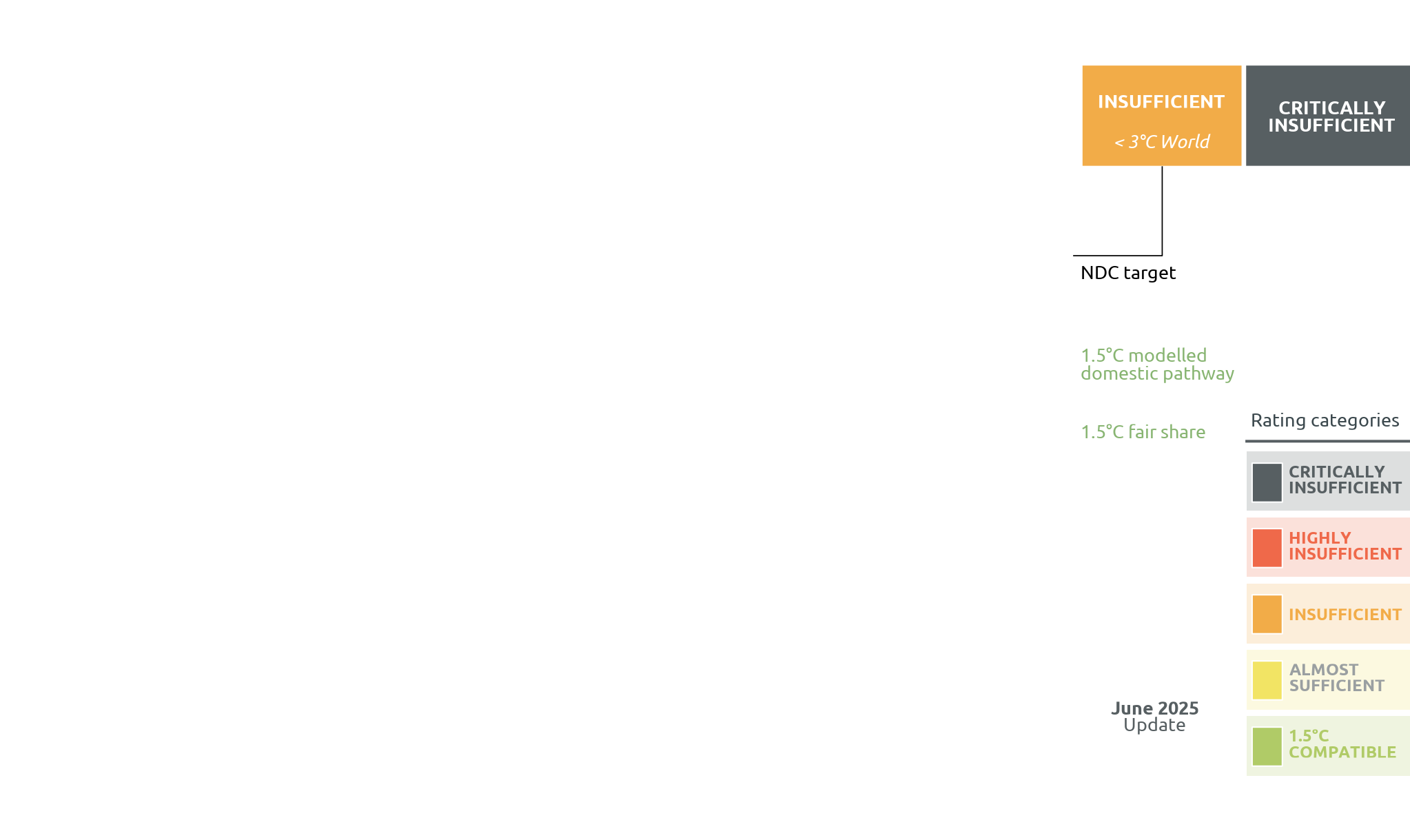Image resolution: width=1410 pixels, height=840 pixels.
Task: Pick the yellow Almost Sufficient legend swatch
Action: click(1267, 680)
